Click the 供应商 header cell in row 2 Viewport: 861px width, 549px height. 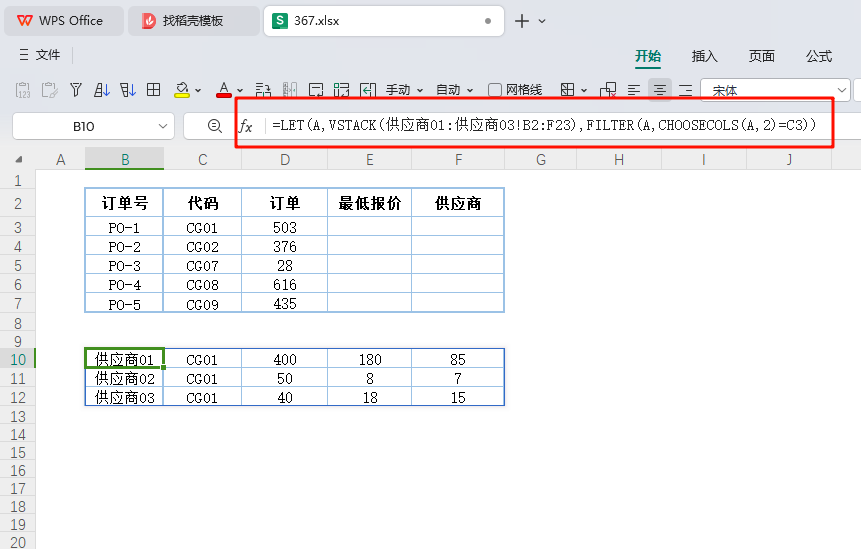tap(457, 203)
